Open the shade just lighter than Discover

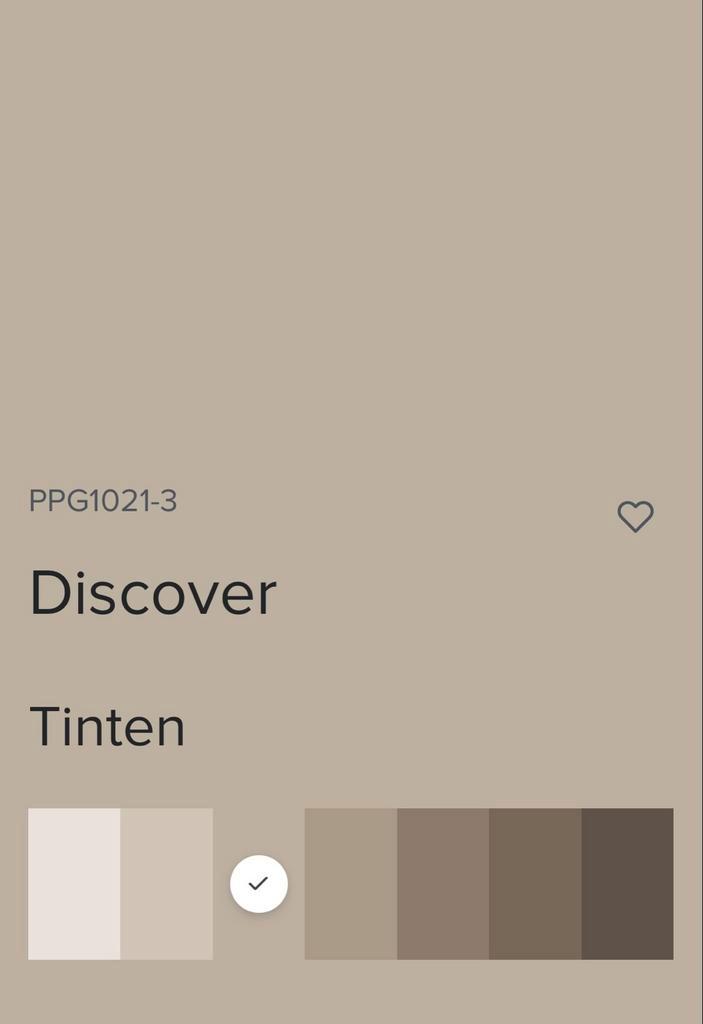(167, 884)
